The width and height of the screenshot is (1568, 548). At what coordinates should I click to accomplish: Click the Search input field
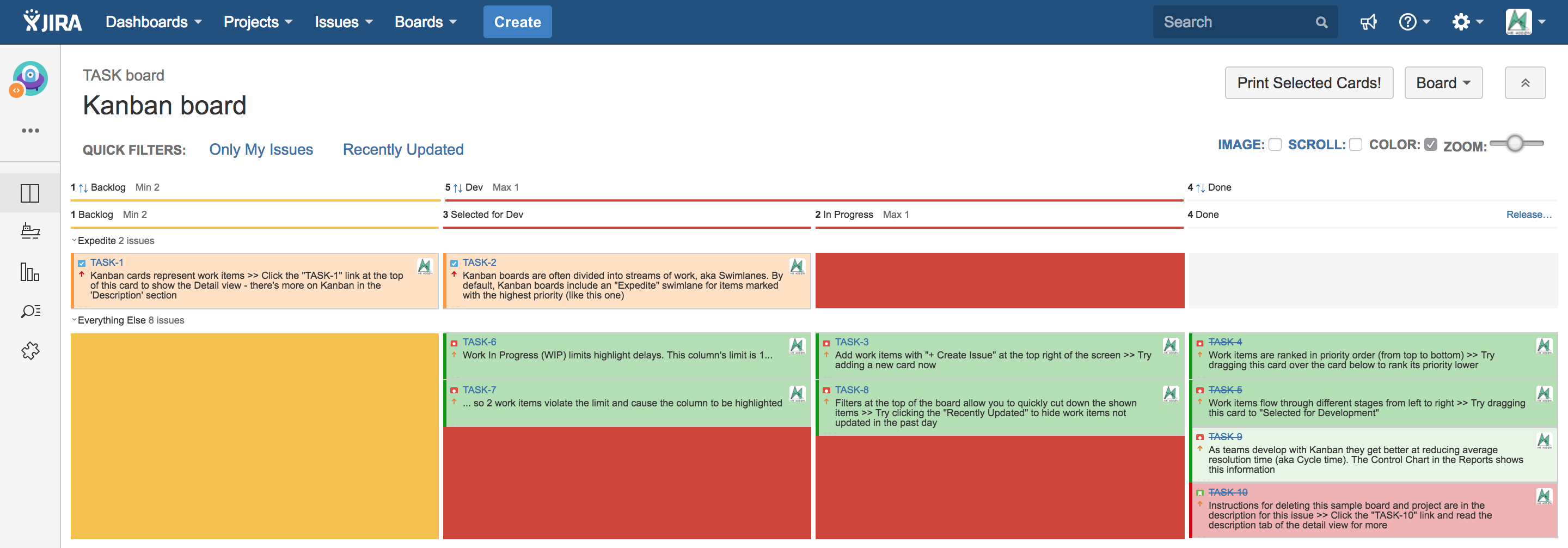click(1236, 22)
